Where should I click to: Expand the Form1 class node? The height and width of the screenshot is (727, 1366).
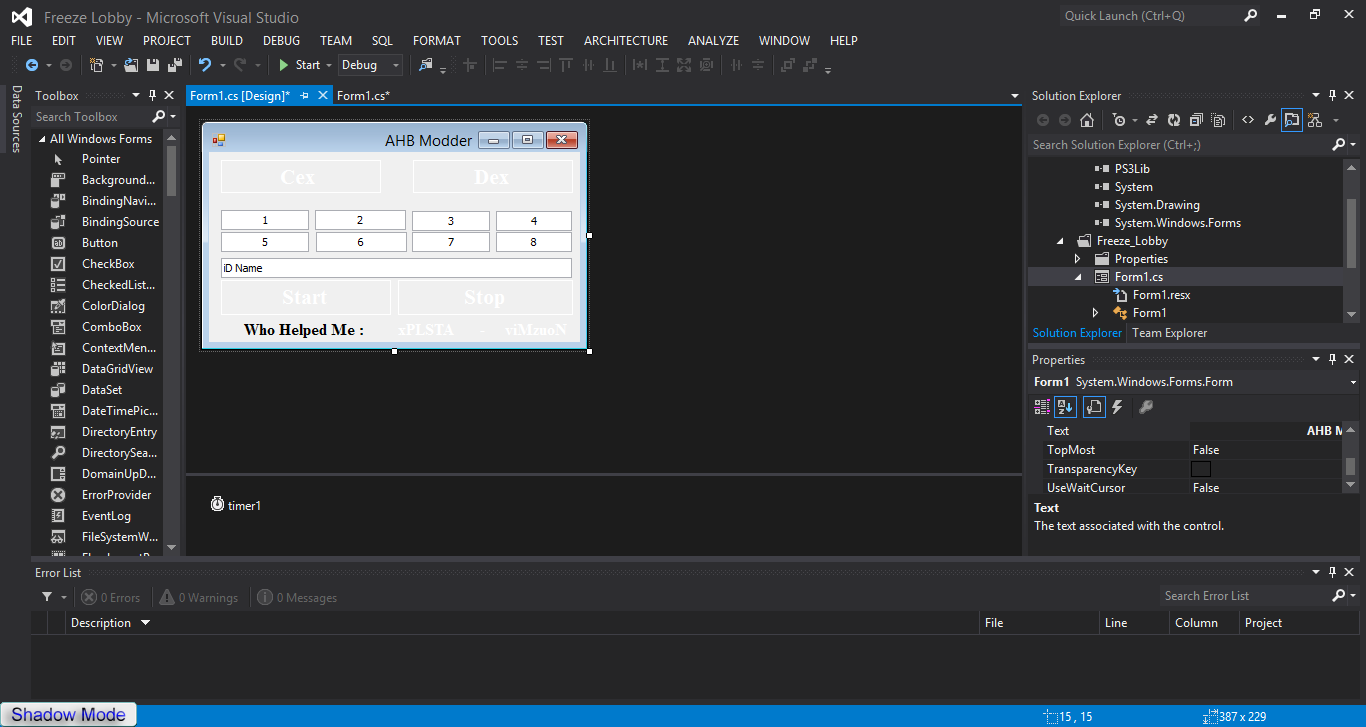point(1096,313)
